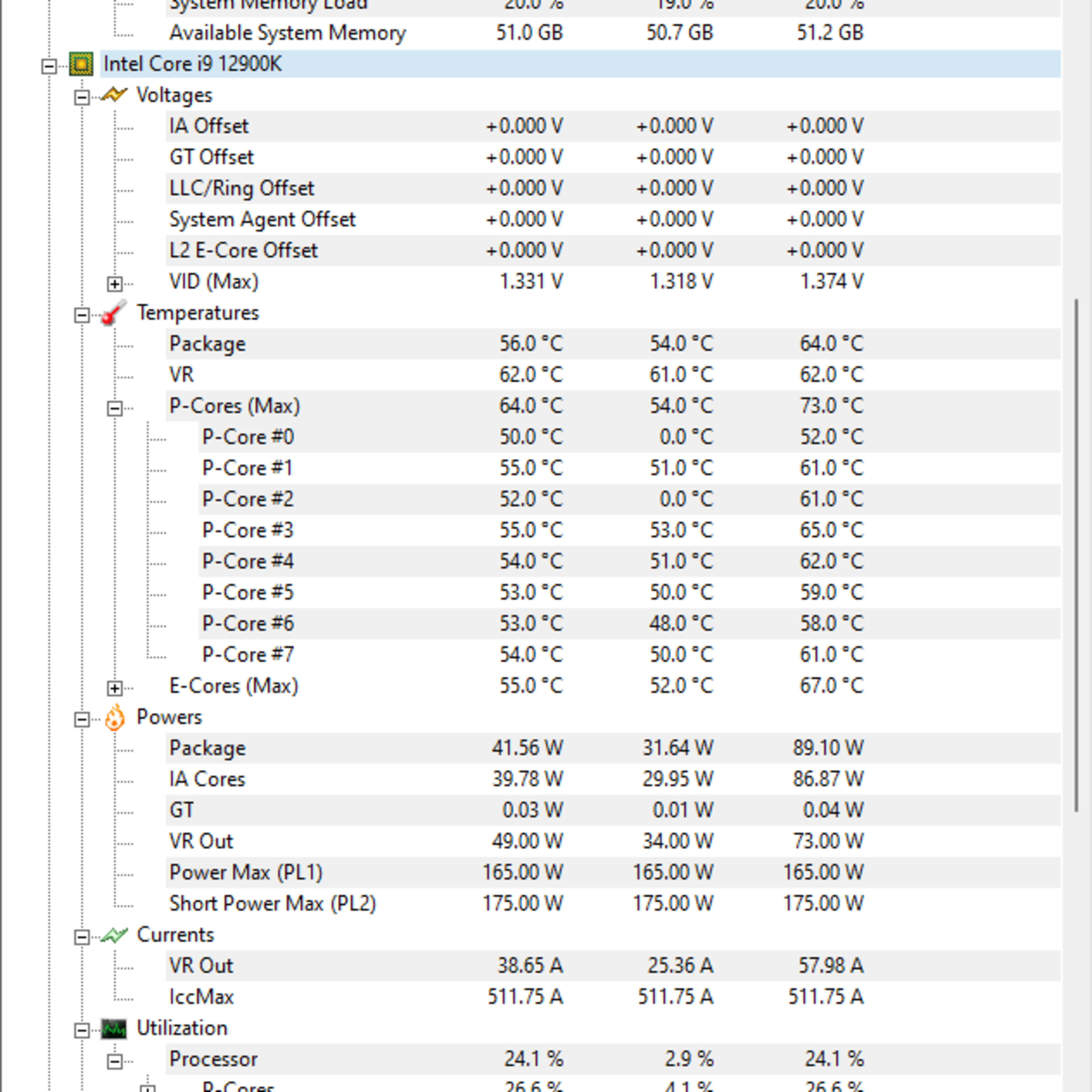The width and height of the screenshot is (1092, 1092).
Task: Collapse the Powers section
Action: point(82,719)
